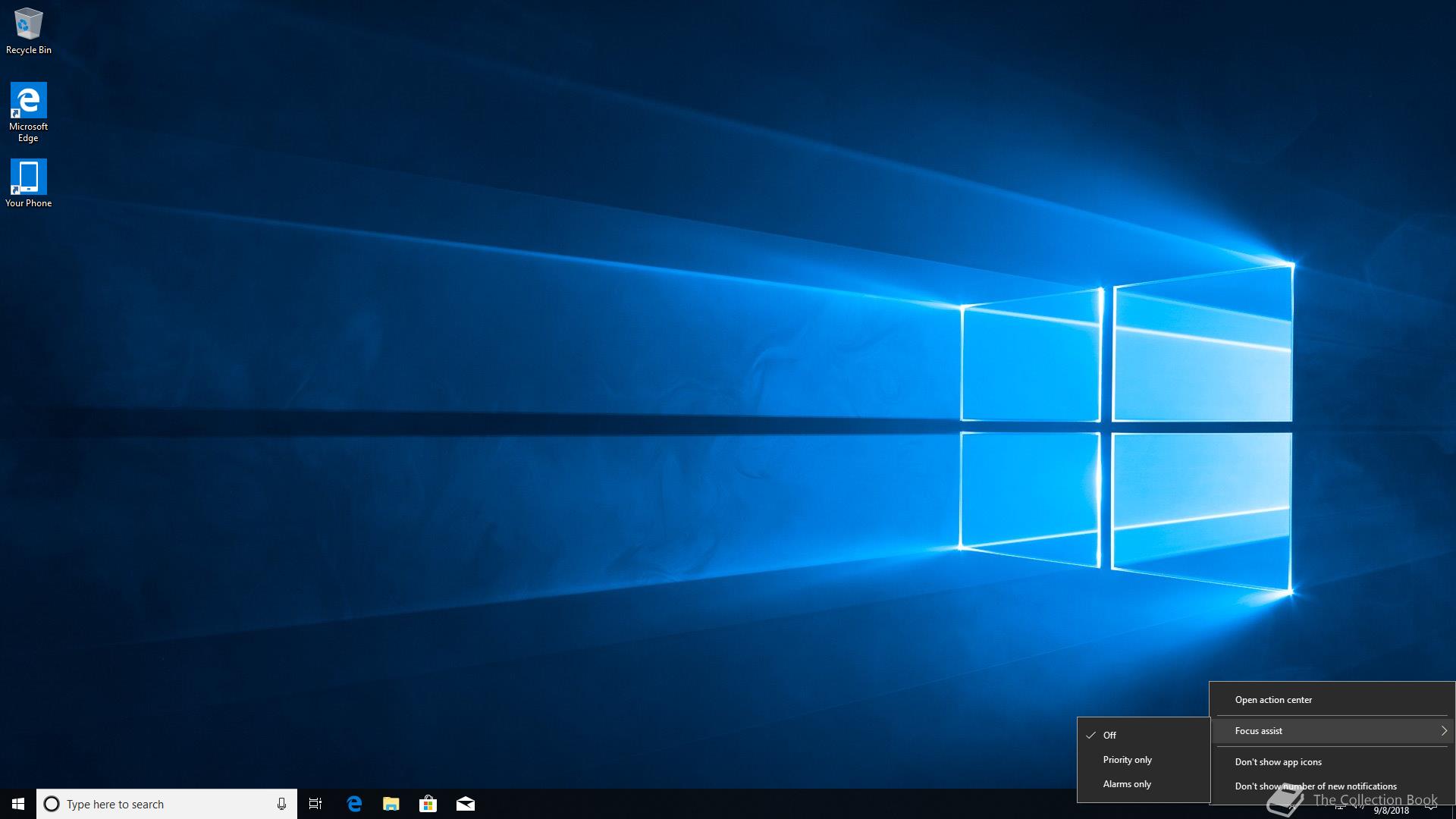The height and width of the screenshot is (819, 1456).
Task: Click the Type here to search box
Action: pos(167,804)
